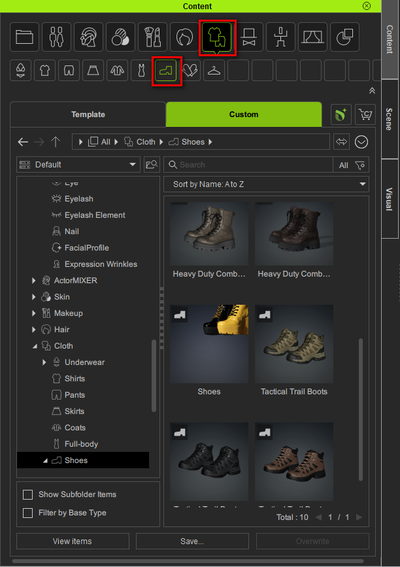The width and height of the screenshot is (400, 567).
Task: Switch to the Template tab
Action: tap(88, 115)
